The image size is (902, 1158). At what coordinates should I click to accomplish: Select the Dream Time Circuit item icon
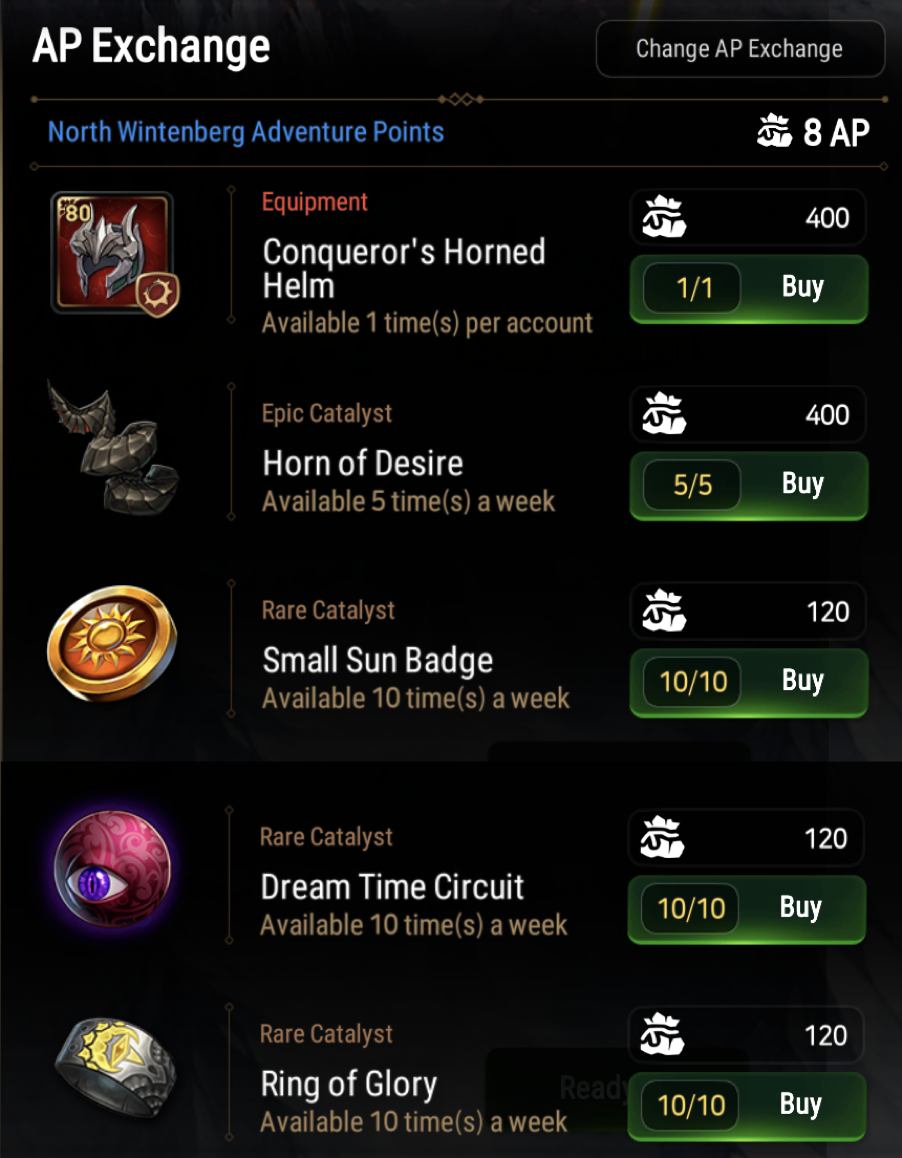[113, 870]
